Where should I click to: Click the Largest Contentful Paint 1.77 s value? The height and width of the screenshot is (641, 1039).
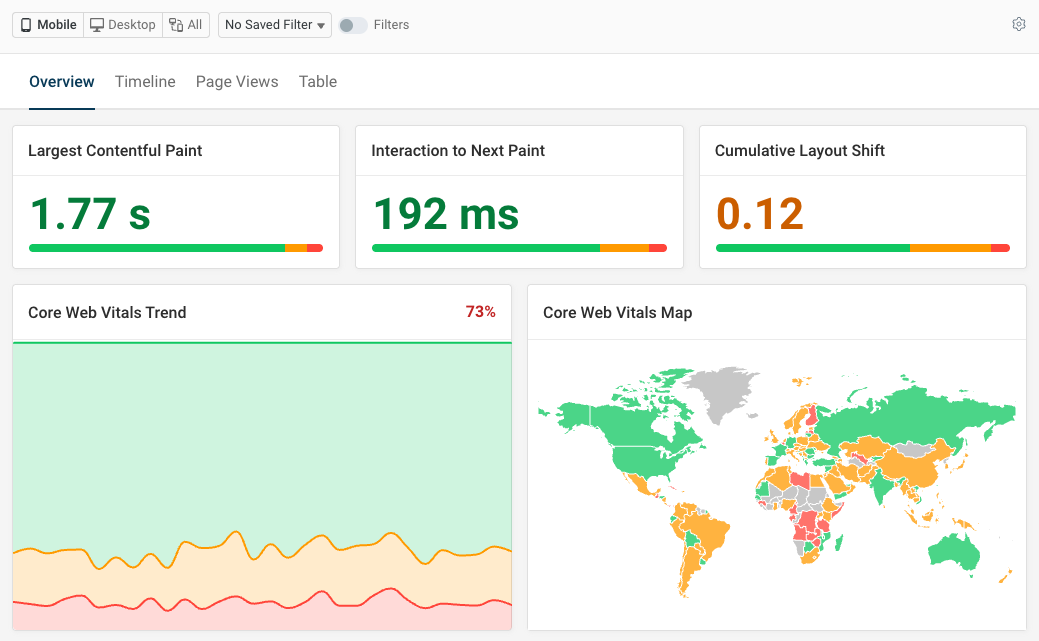coord(90,214)
